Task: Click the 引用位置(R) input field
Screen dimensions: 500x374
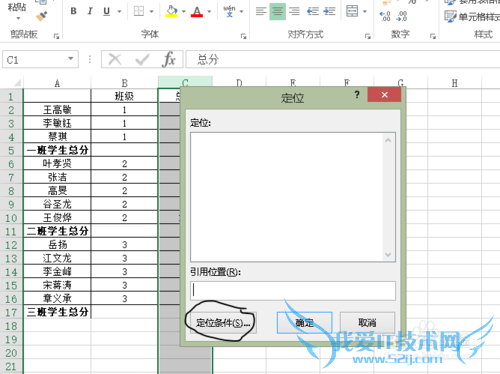Action: tap(293, 291)
